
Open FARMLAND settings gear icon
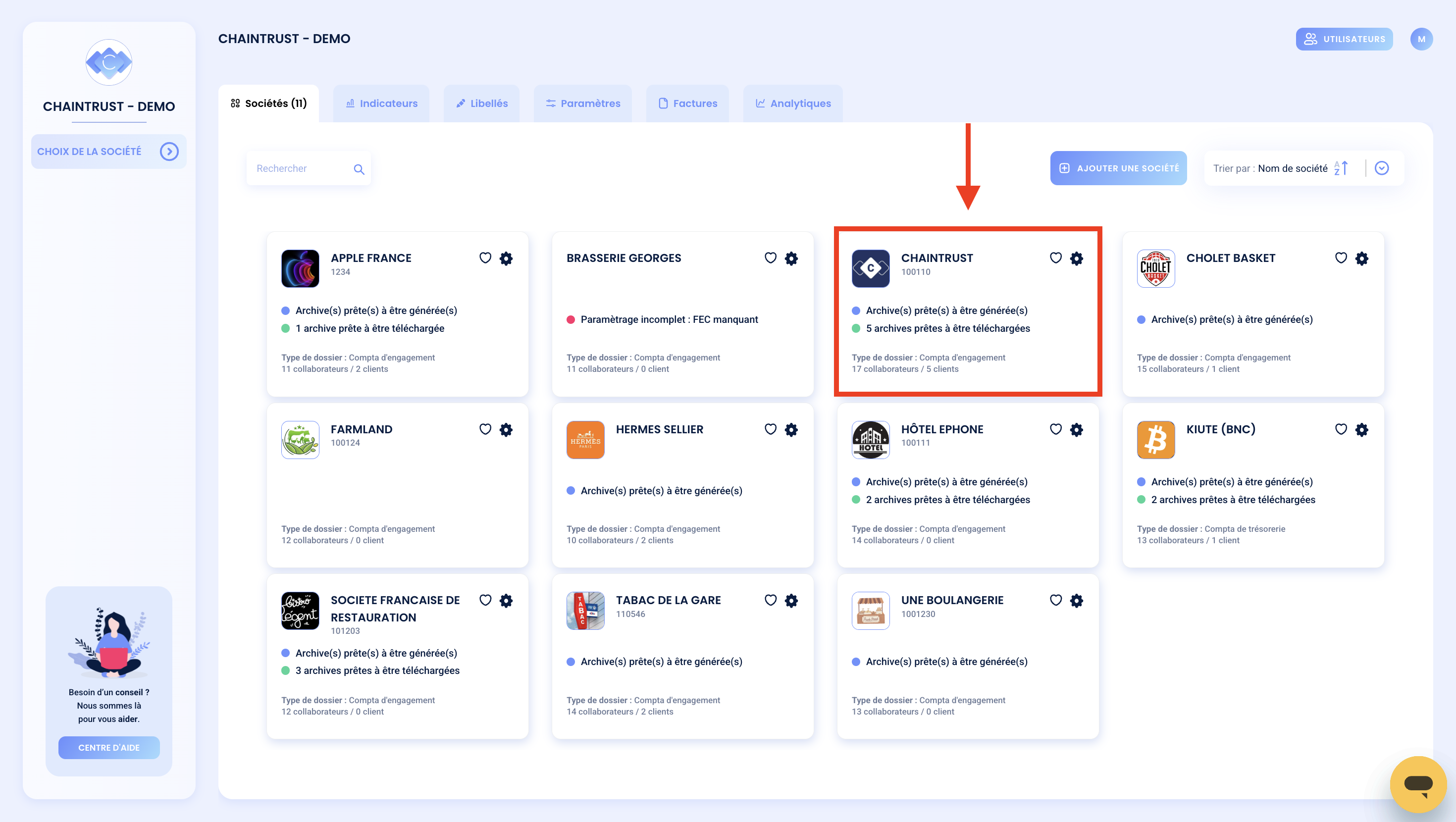[x=506, y=430]
